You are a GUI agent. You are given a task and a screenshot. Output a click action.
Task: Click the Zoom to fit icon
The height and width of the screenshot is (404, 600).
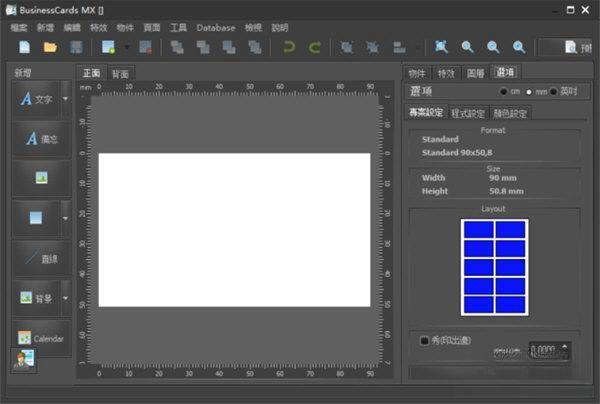pyautogui.click(x=441, y=47)
